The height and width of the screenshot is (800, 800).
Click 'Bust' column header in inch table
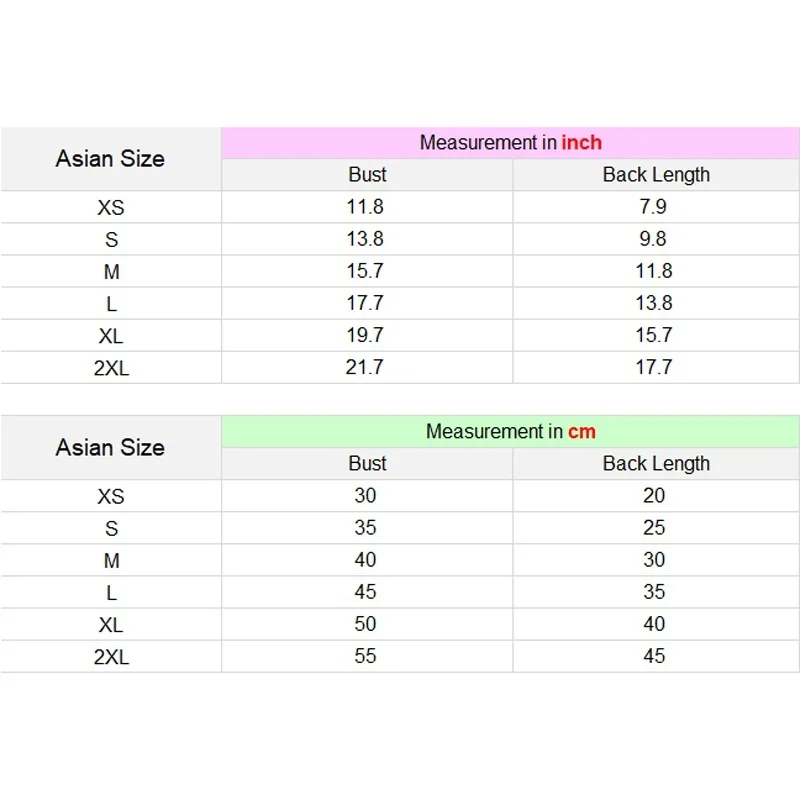(367, 175)
